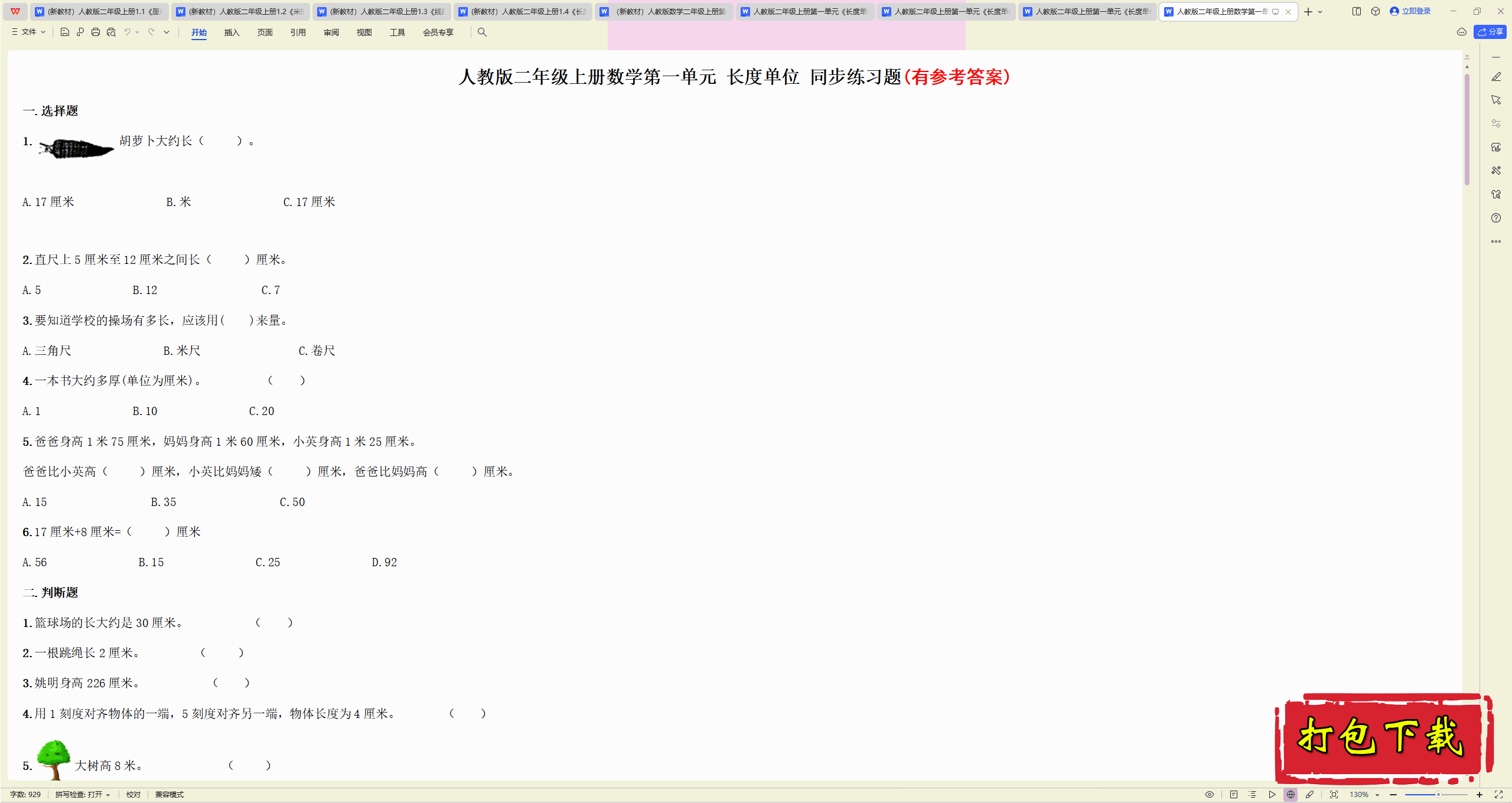This screenshot has height=803, width=1512.
Task: Open the 审阅 ribbon tab
Action: [331, 32]
